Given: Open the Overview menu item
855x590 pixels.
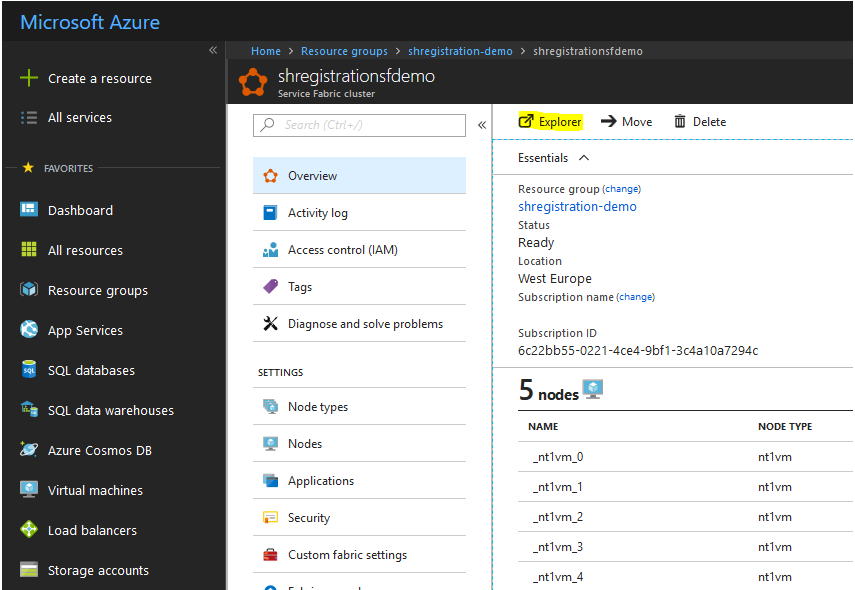Looking at the screenshot, I should point(359,176).
